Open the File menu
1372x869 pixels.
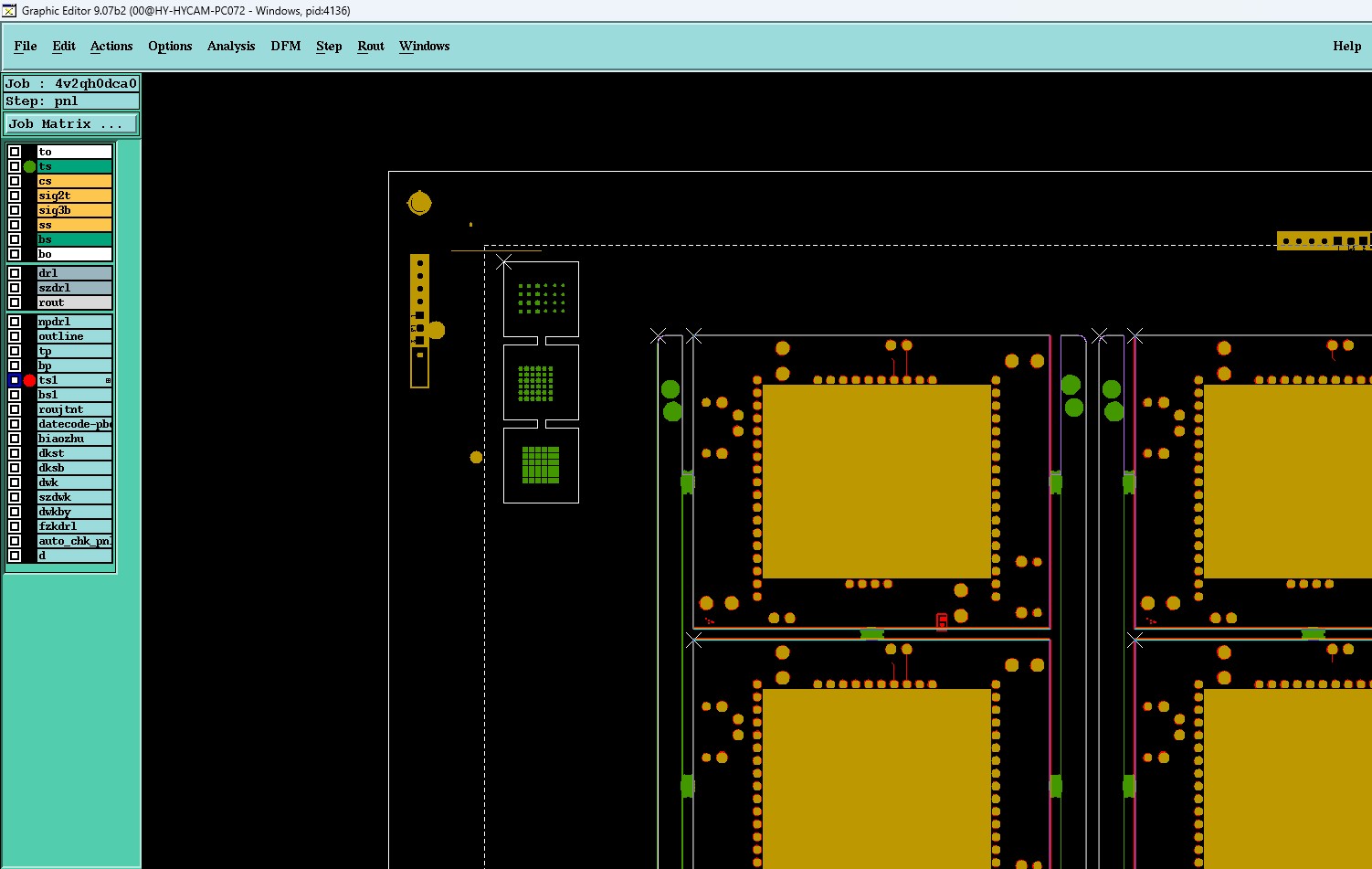coord(26,46)
